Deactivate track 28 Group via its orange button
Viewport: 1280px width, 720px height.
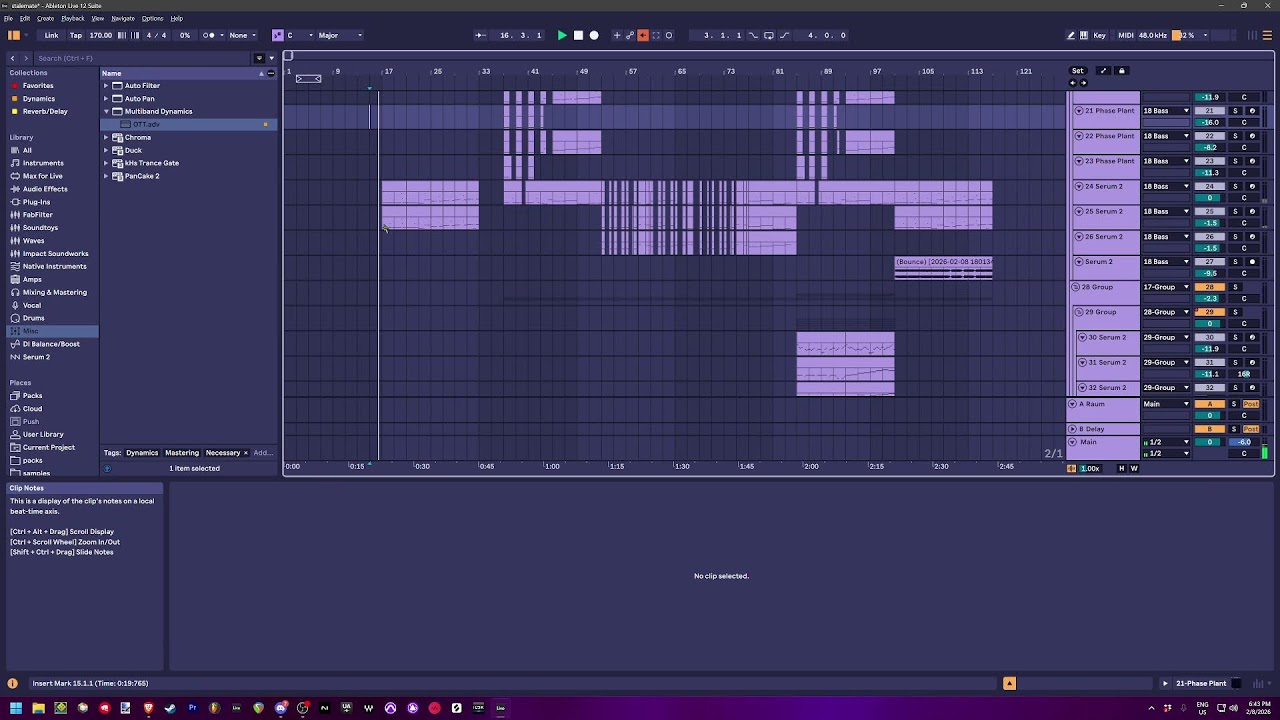1209,287
